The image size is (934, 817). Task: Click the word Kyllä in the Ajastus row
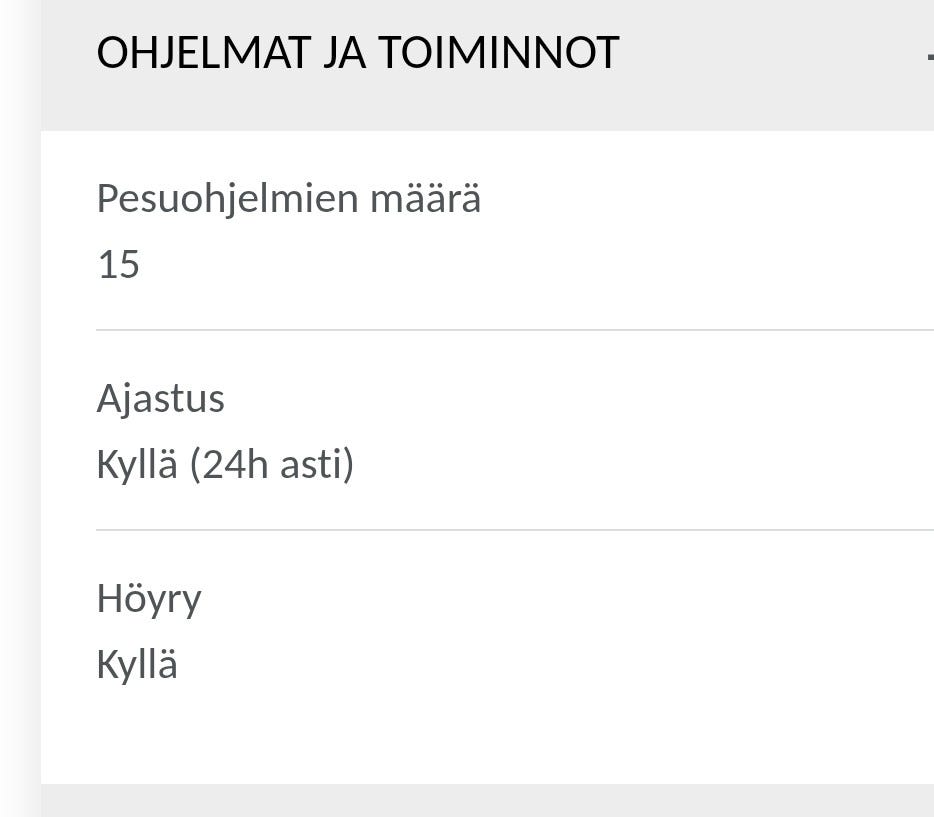pyautogui.click(x=137, y=465)
